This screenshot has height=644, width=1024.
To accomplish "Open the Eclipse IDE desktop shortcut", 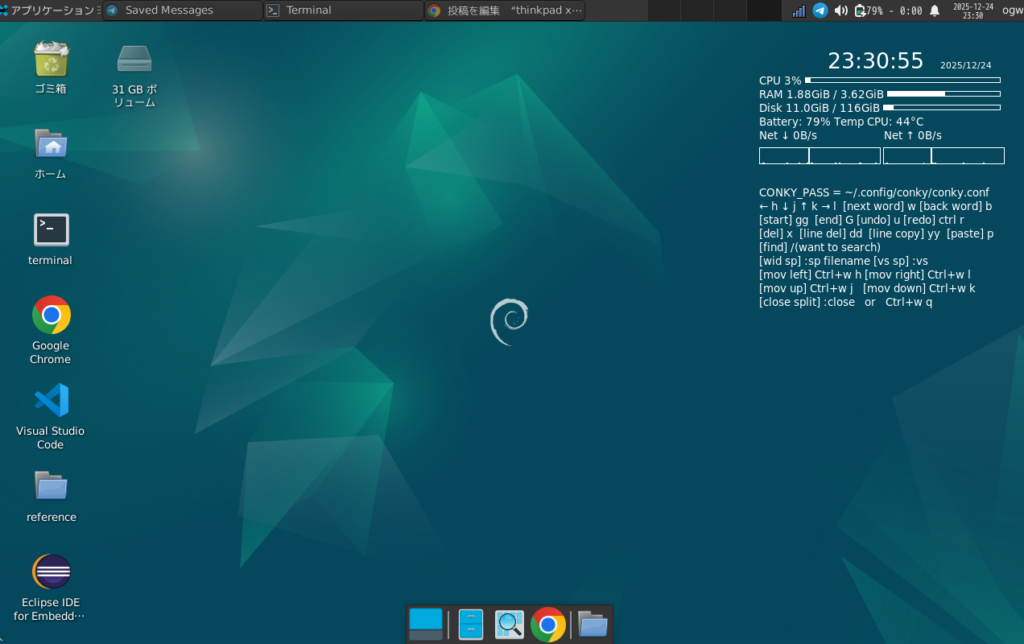I will [51, 573].
